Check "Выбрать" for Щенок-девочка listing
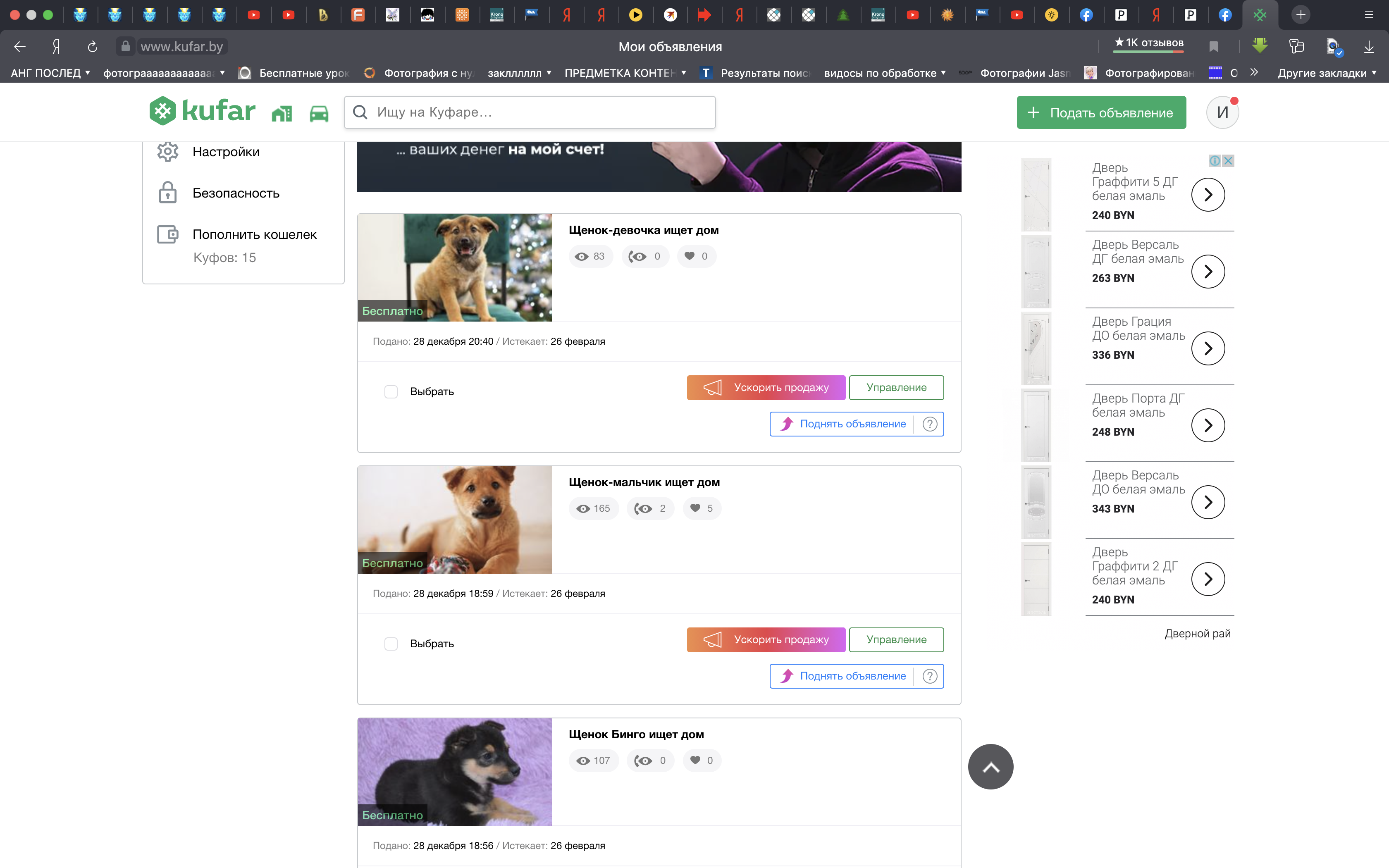The width and height of the screenshot is (1389, 868). (391, 391)
